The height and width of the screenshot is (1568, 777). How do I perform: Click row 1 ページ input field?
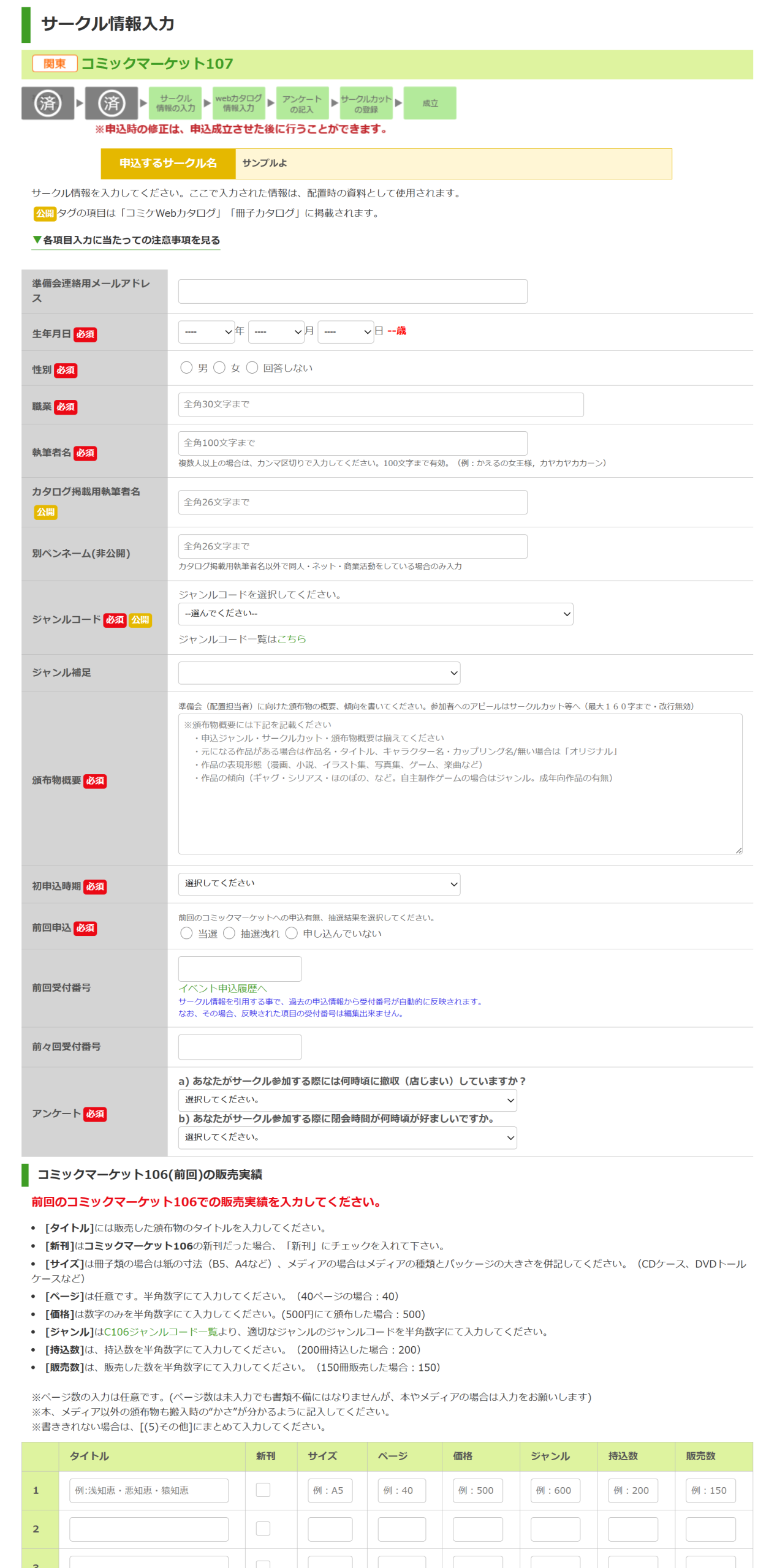(x=402, y=1490)
